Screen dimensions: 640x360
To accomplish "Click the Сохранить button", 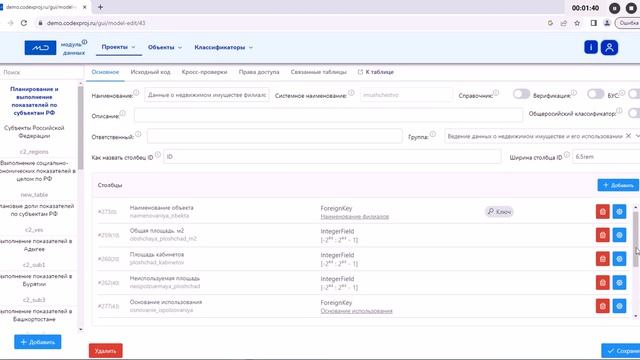I will pos(621,351).
